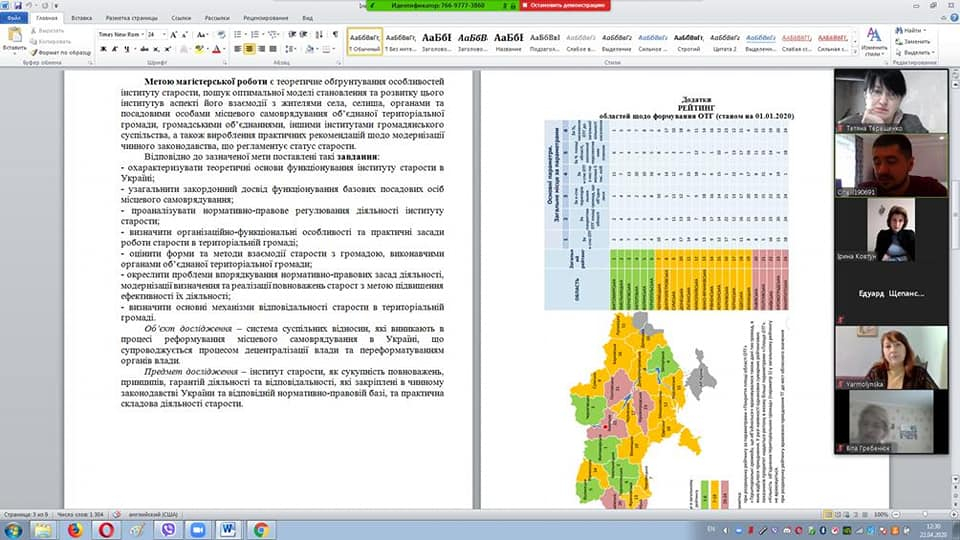Screen dimensions: 960x540
Task: Click the bulleted list icon
Action: 240,33
